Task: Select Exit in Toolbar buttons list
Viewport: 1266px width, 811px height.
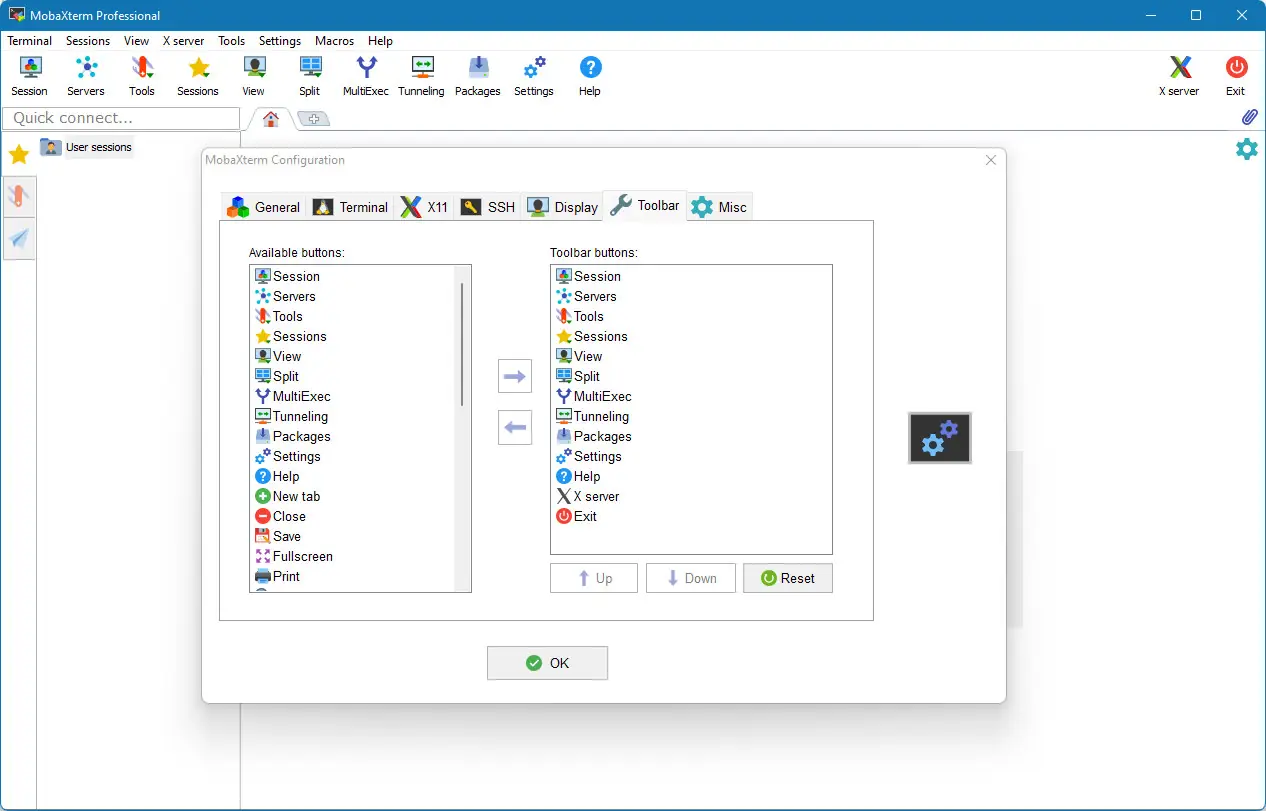Action: point(576,516)
